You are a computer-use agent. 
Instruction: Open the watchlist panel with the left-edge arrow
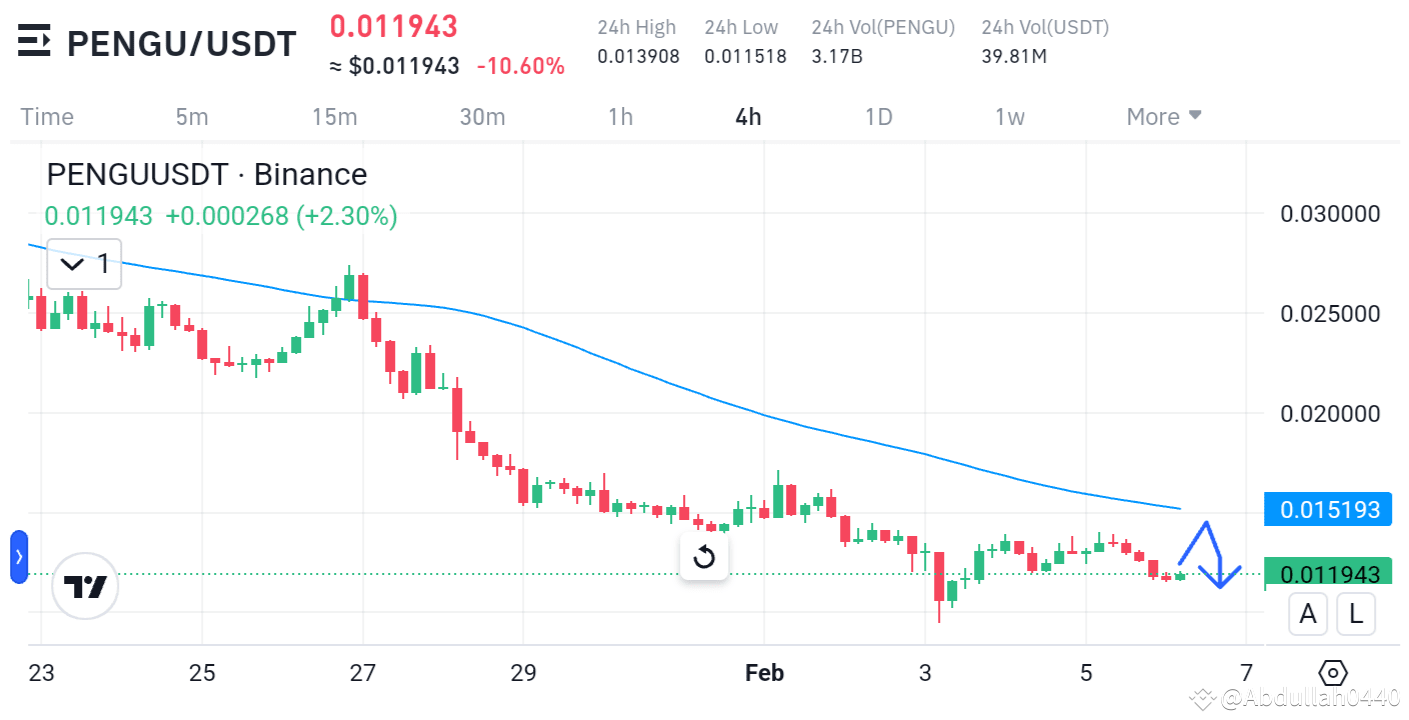coord(18,557)
